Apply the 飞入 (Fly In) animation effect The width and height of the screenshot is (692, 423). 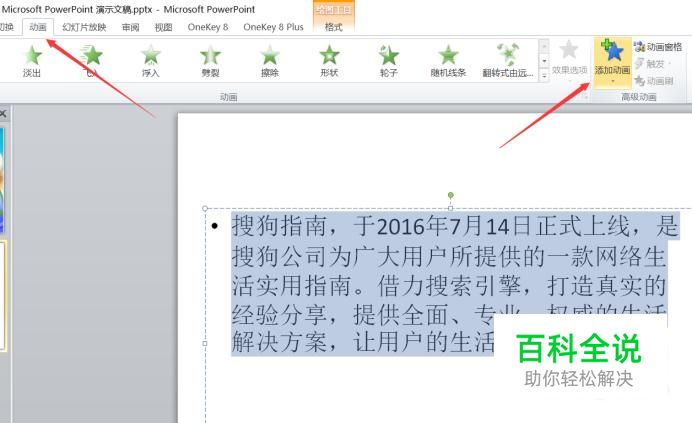point(92,61)
